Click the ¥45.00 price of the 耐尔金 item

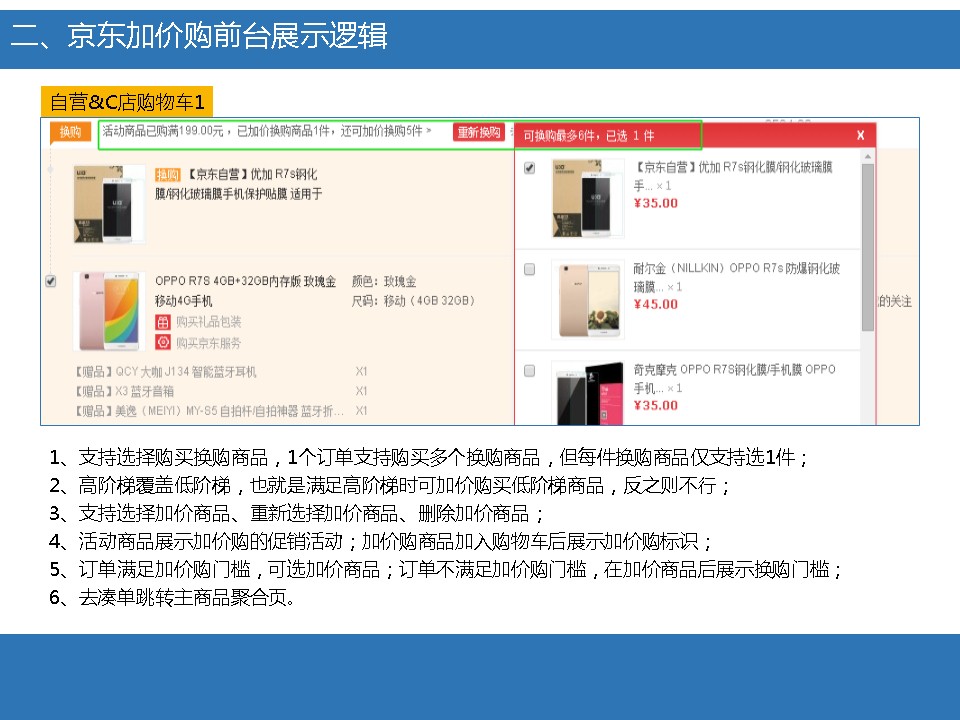656,304
